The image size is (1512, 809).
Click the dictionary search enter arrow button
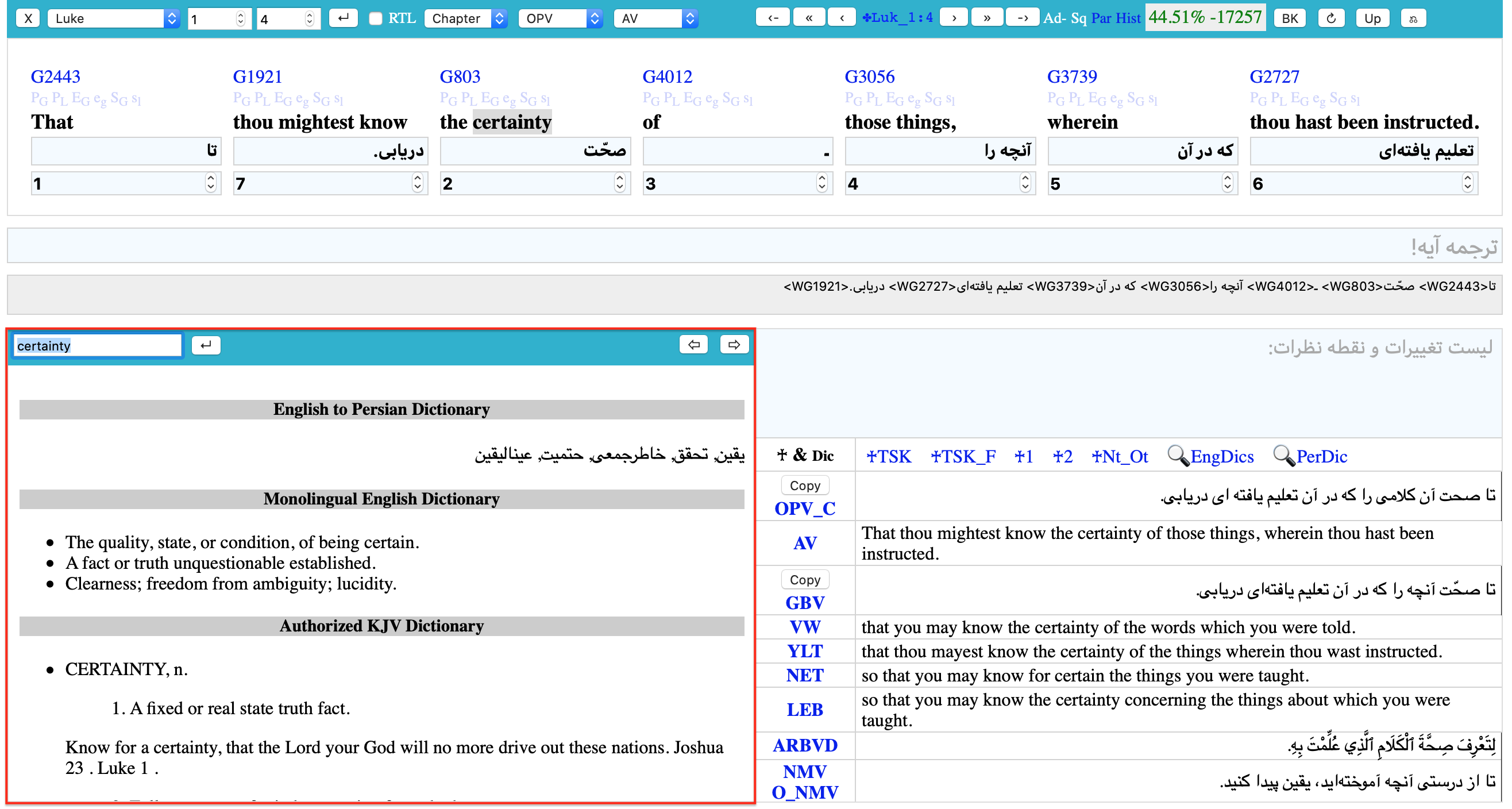point(206,345)
